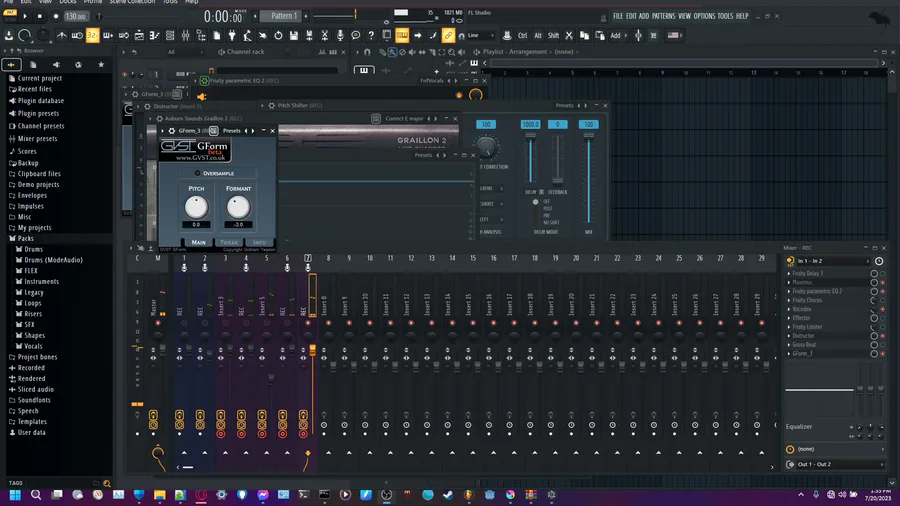Image resolution: width=900 pixels, height=506 pixels.
Task: Open In 1 - In 2 input dropdown
Action: click(x=833, y=261)
